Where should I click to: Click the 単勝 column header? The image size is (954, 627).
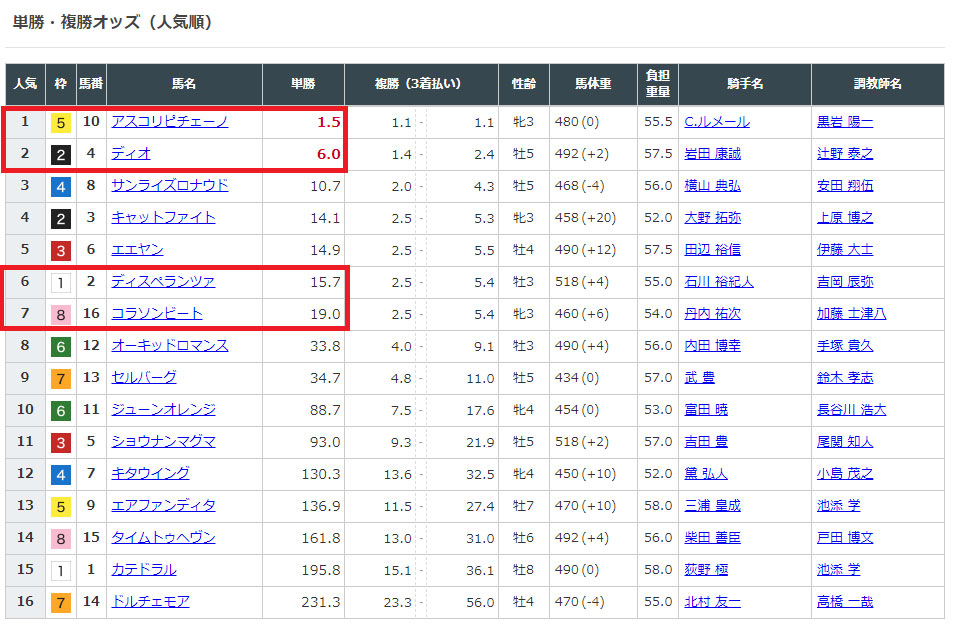pos(303,85)
